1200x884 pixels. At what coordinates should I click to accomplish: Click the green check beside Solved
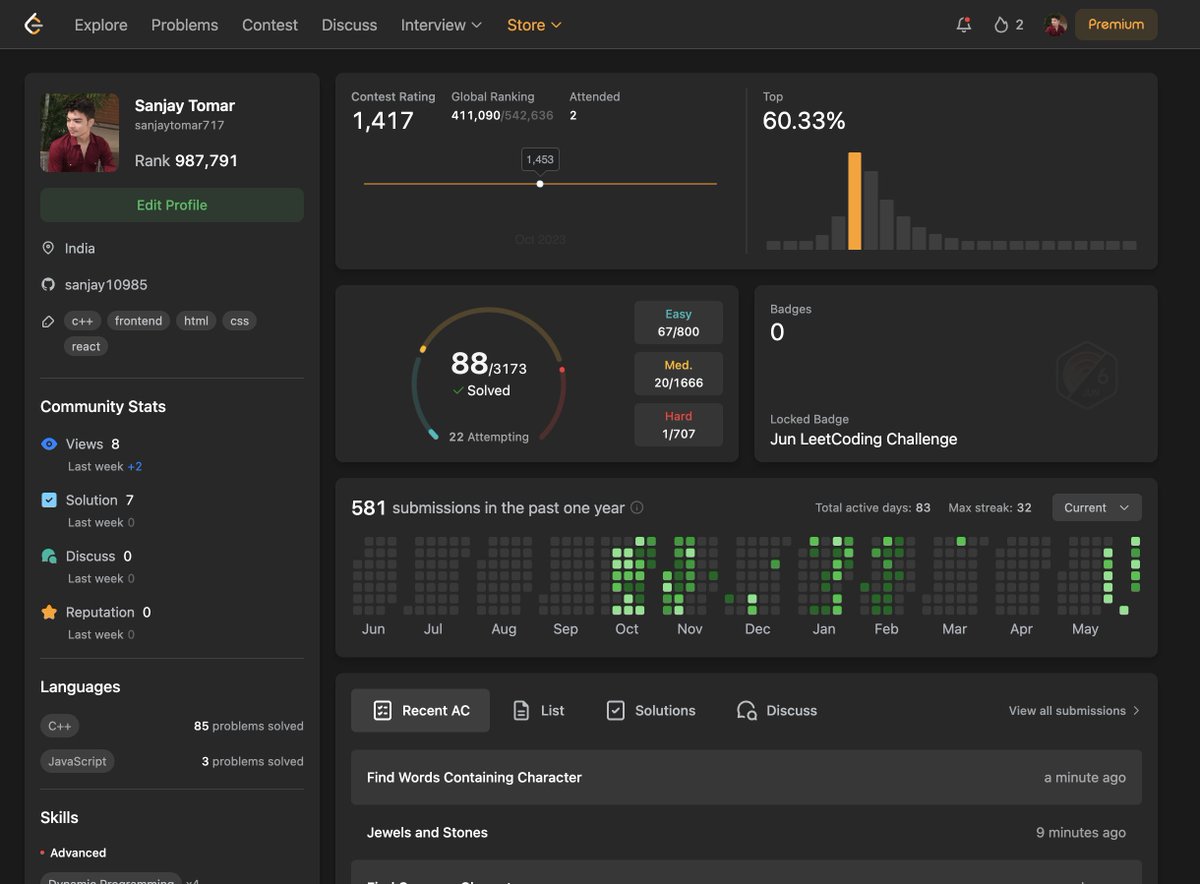[x=458, y=391]
